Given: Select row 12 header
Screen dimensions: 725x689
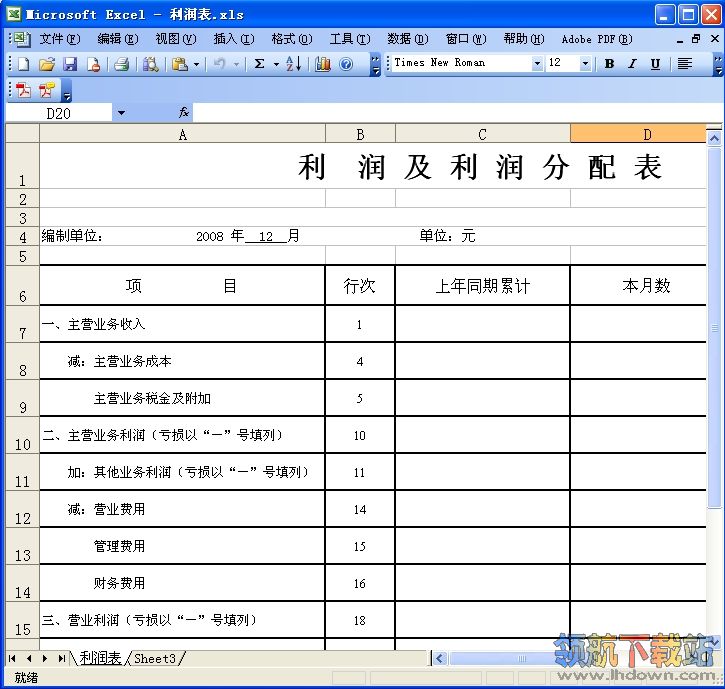Looking at the screenshot, I should (x=22, y=509).
